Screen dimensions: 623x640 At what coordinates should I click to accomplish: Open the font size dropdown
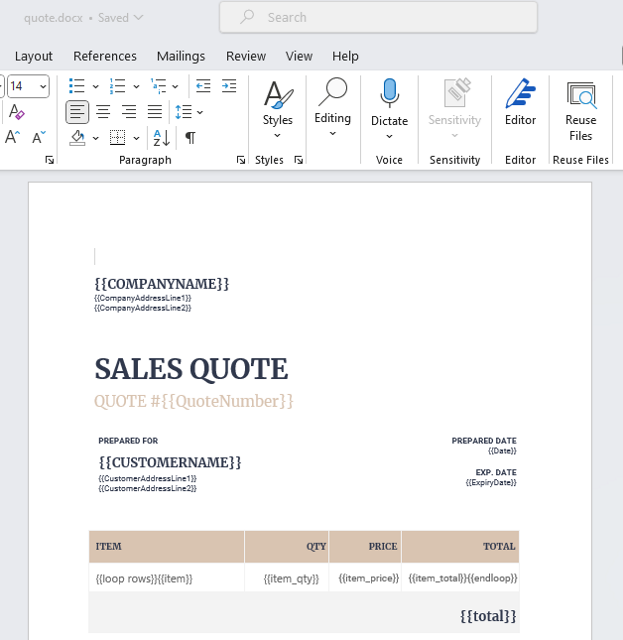[42, 87]
